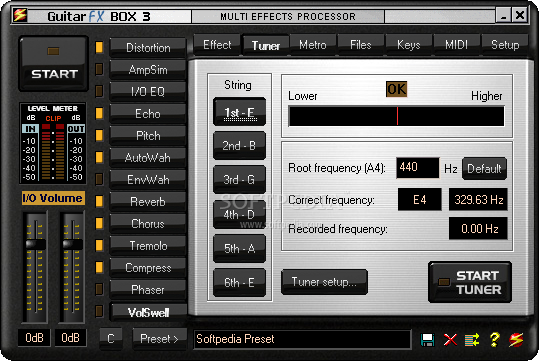Select the Echo effect button
Image resolution: width=539 pixels, height=361 pixels.
click(x=148, y=114)
